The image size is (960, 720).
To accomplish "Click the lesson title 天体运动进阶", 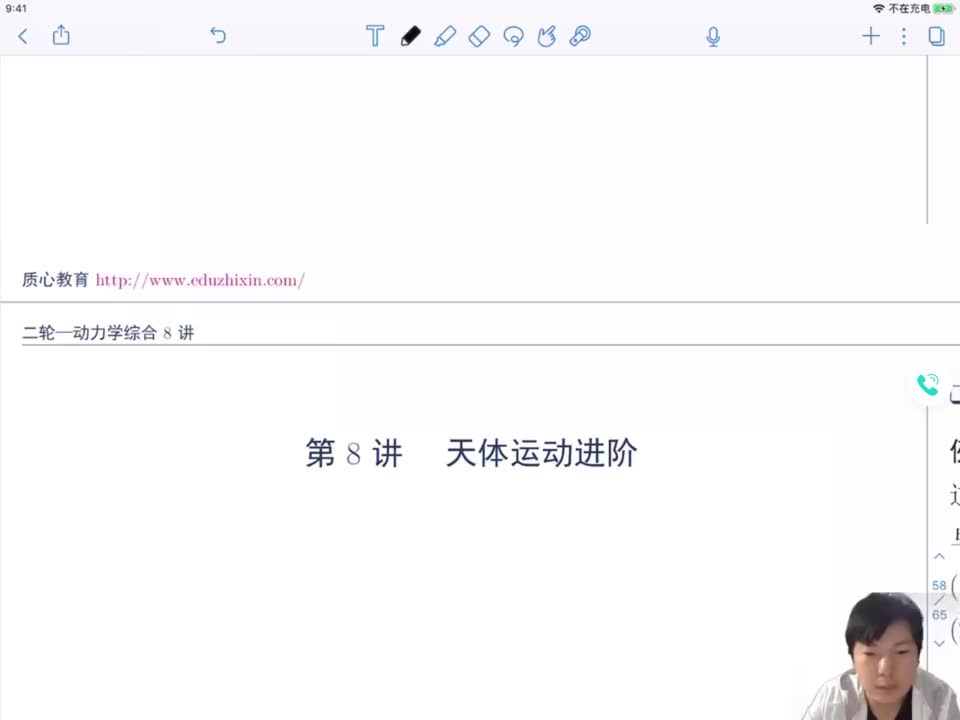I will pyautogui.click(x=541, y=454).
